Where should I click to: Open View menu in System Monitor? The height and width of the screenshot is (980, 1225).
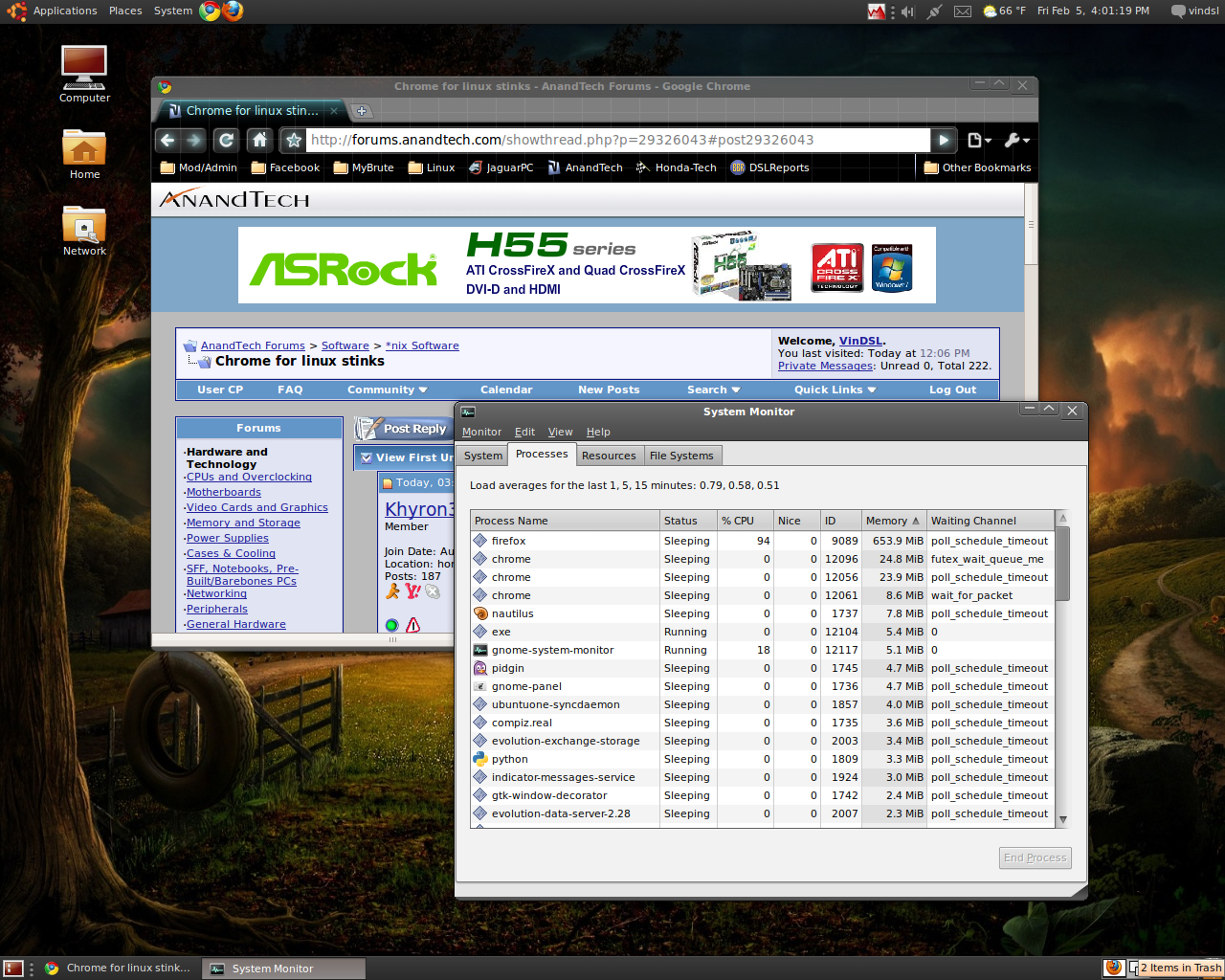560,432
